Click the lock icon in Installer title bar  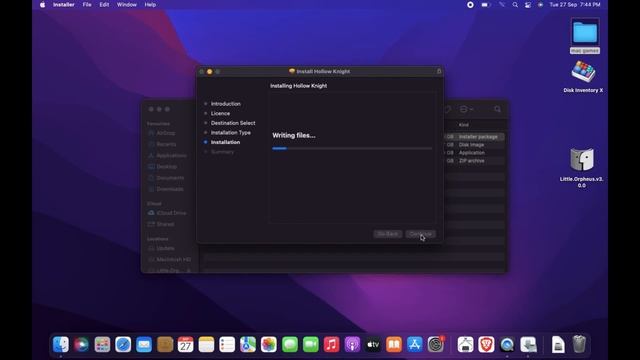(439, 71)
